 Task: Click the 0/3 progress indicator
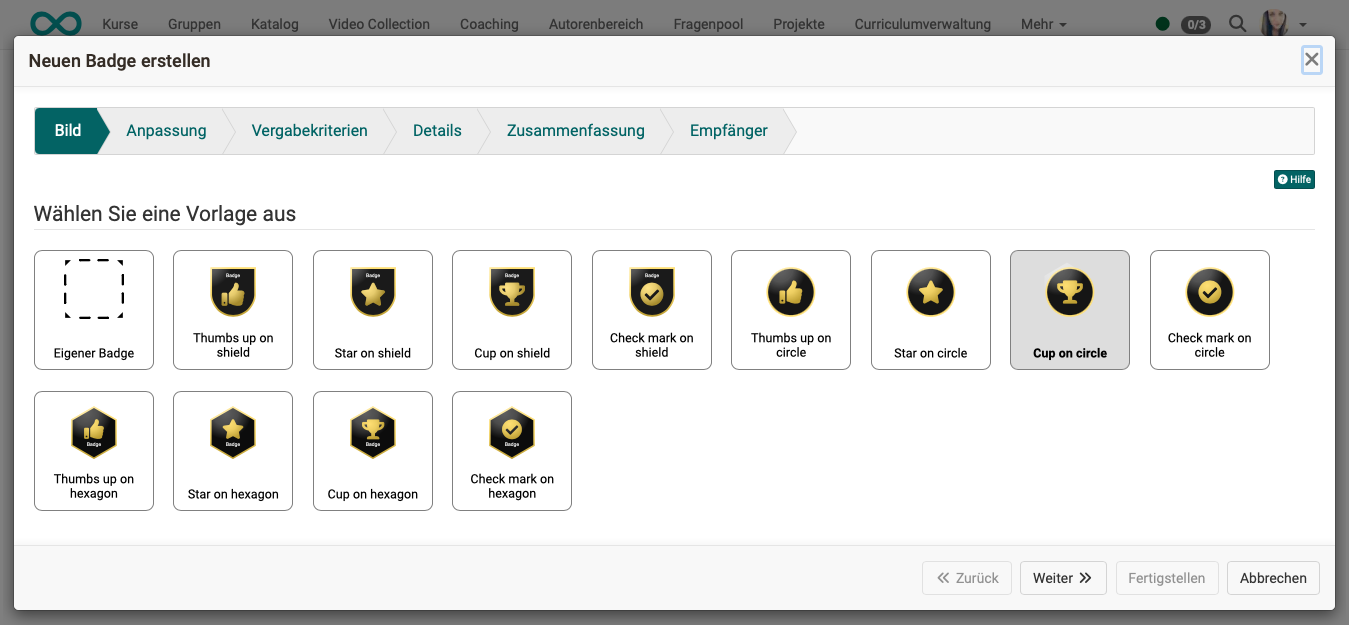(x=1194, y=23)
